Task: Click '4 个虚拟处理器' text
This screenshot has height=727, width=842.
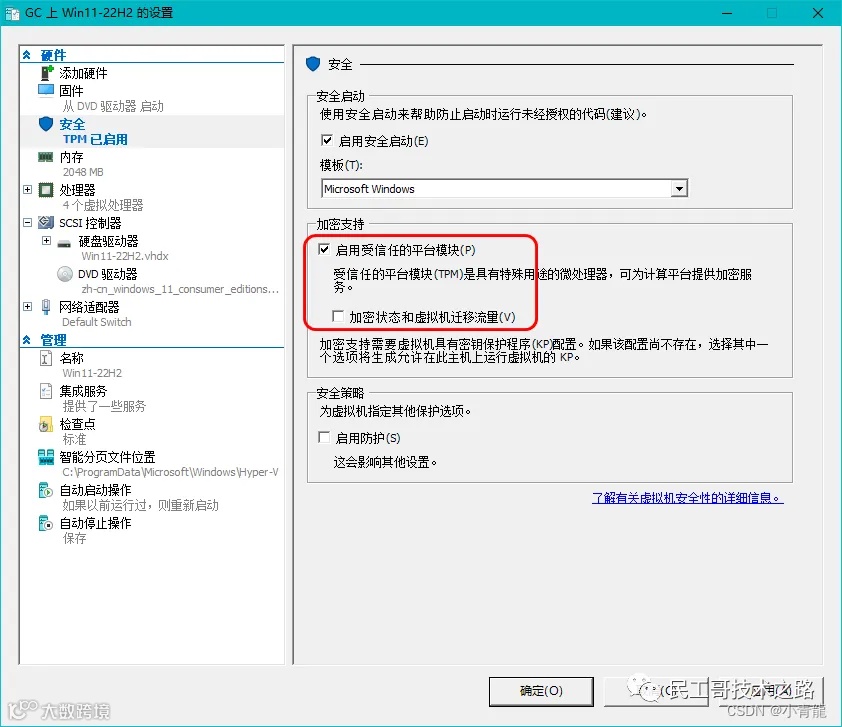Action: pos(103,205)
